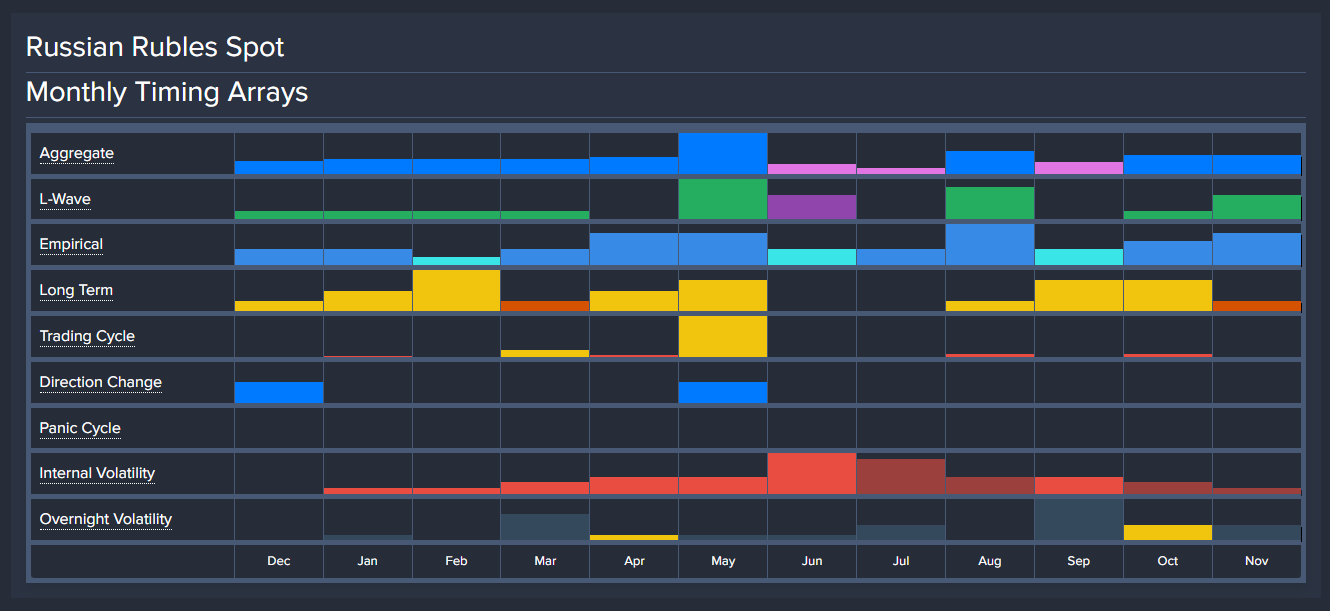Screen dimensions: 1330x611
Task: Select the Panic Cycle label
Action: click(x=80, y=428)
